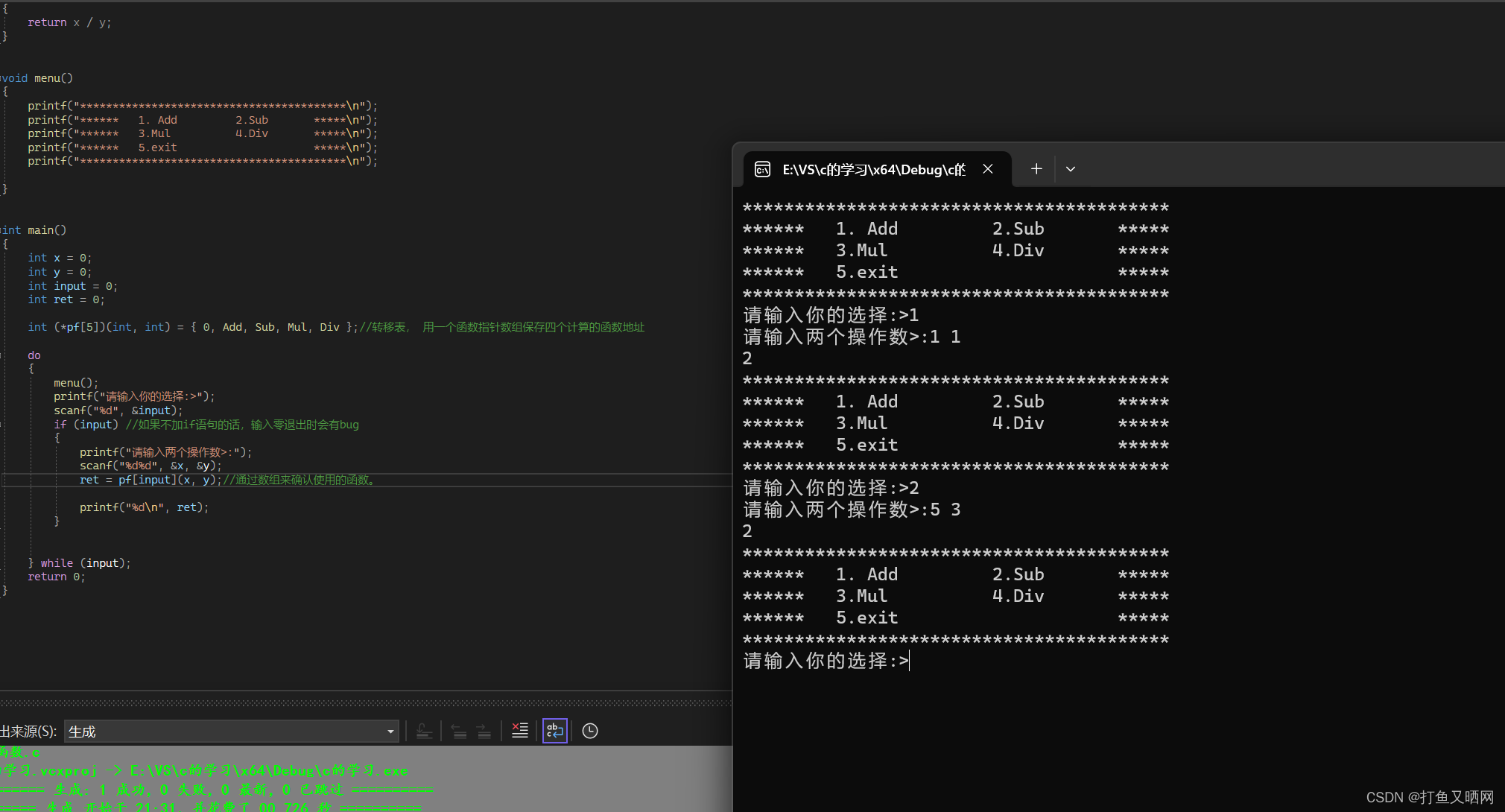
Task: Go to previous message in output toolbar
Action: (x=459, y=732)
